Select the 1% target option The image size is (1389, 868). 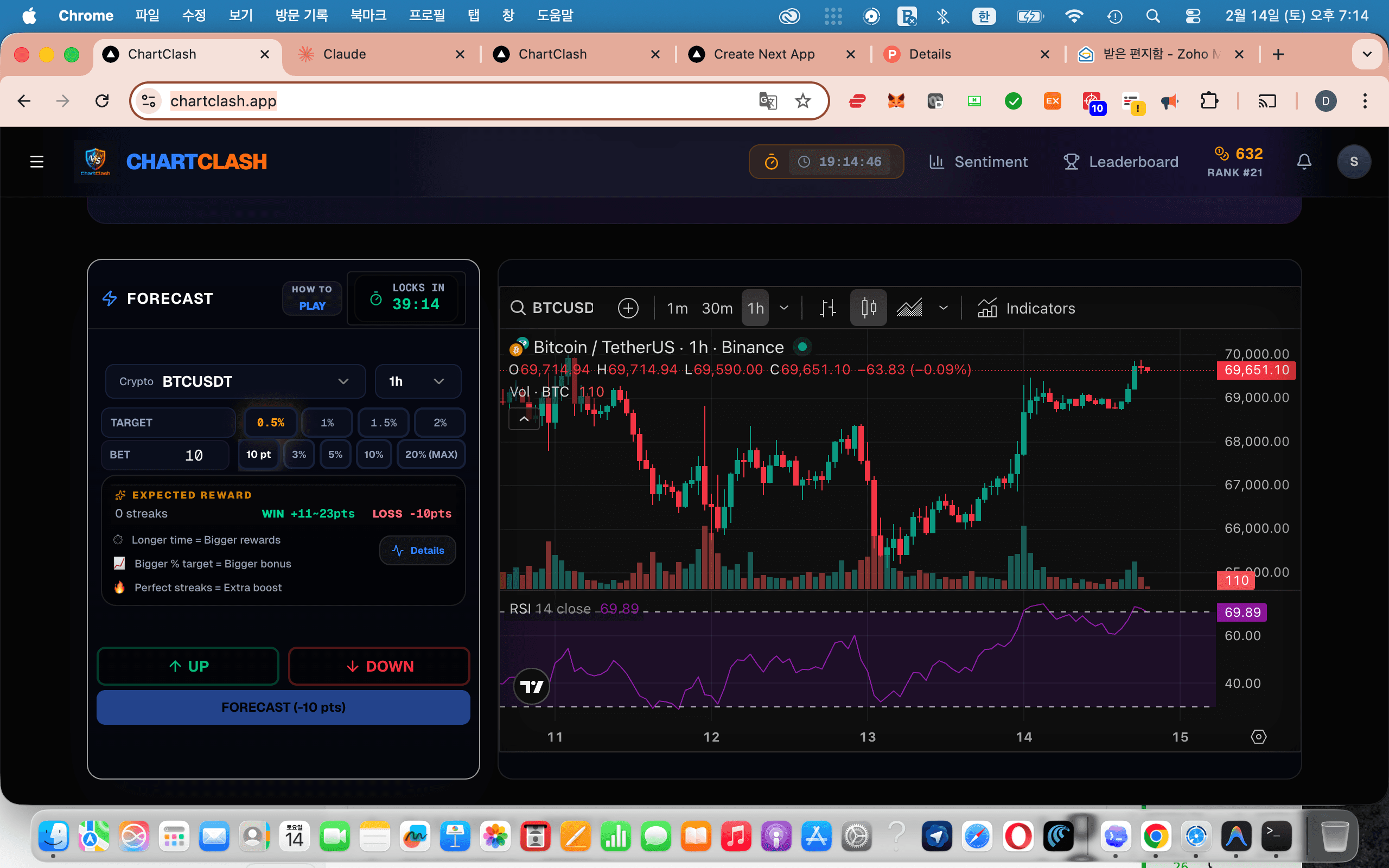(327, 422)
